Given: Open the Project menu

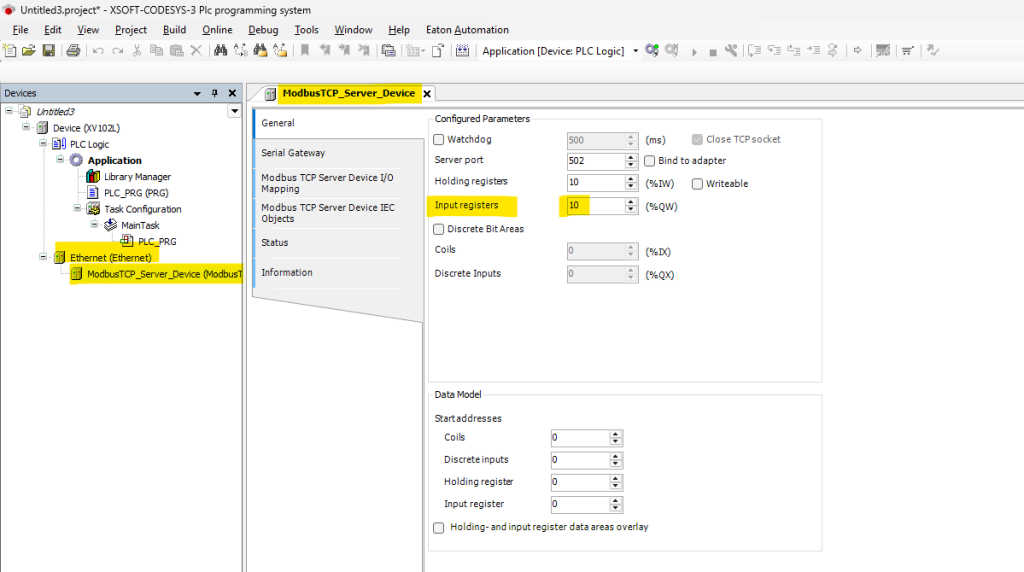Looking at the screenshot, I should click(131, 30).
